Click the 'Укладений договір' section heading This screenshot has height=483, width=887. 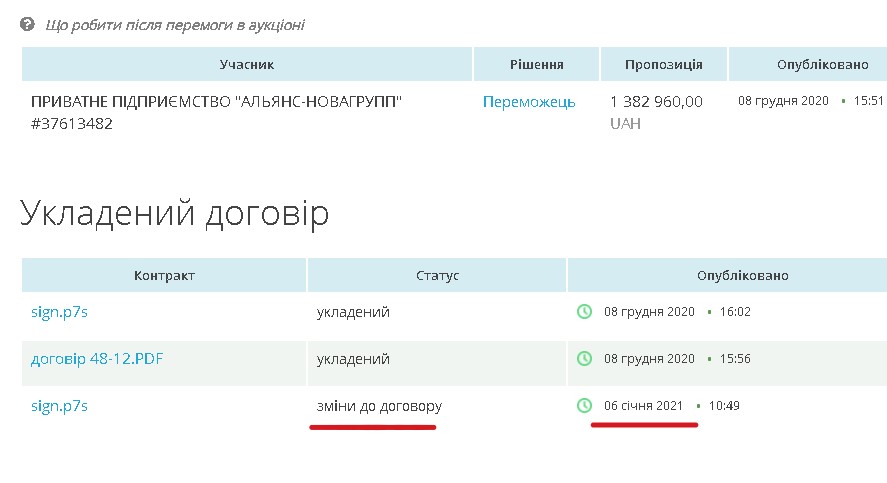(174, 213)
